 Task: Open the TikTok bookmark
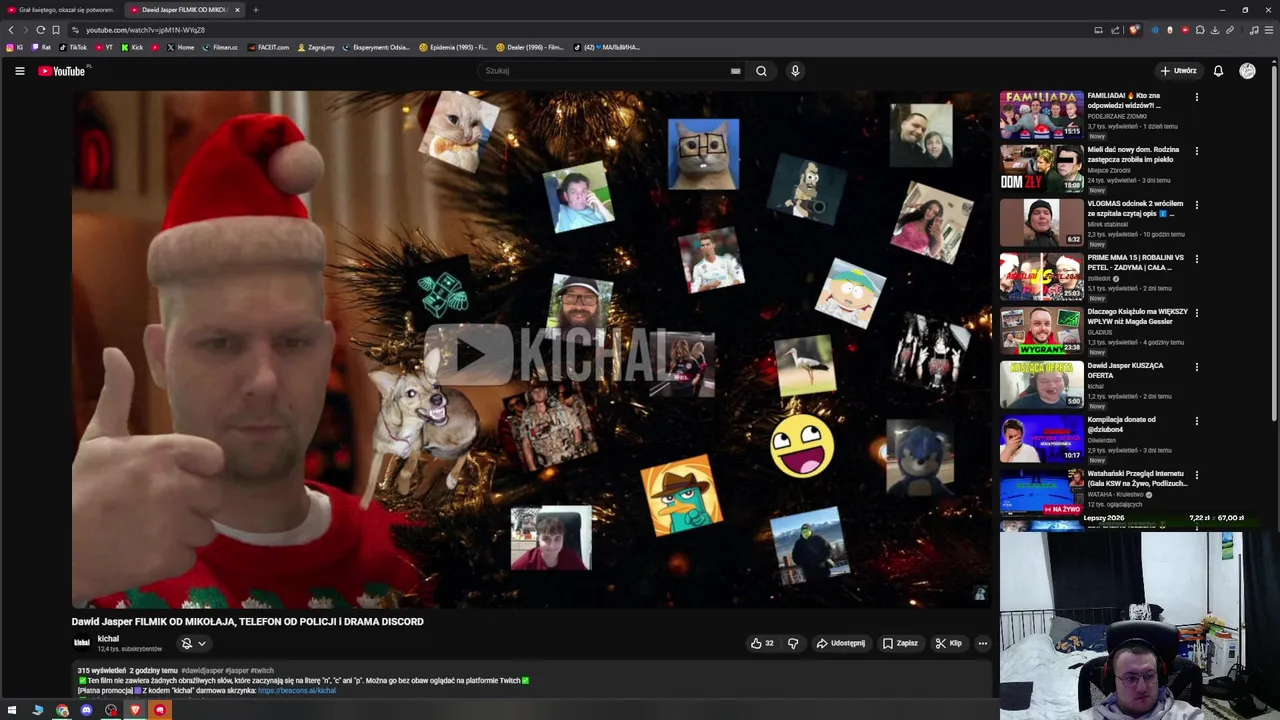click(73, 47)
